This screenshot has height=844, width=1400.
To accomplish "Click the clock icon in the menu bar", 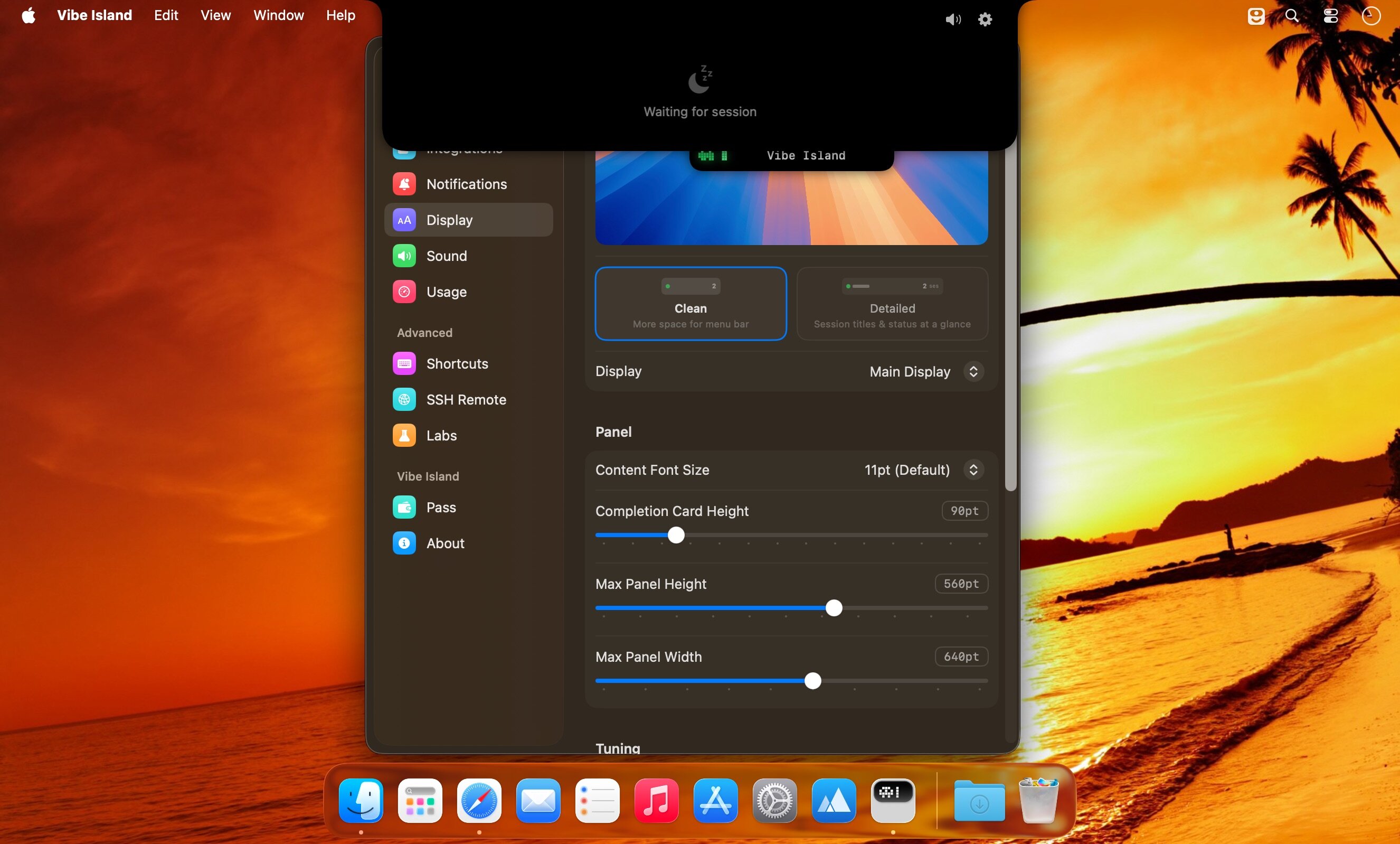I will [1371, 15].
